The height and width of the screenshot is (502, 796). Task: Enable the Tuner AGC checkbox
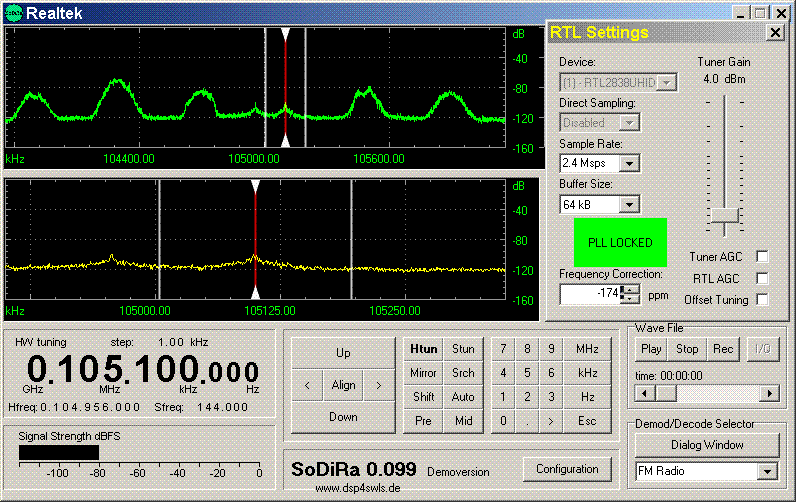coord(762,257)
